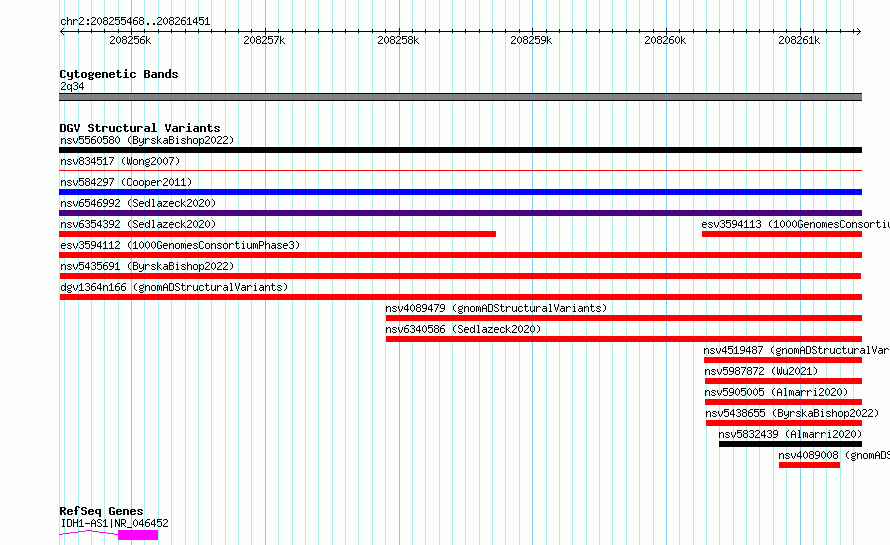Click nsv5987872 (Wu2021) label
890x545 pixels.
click(x=761, y=371)
